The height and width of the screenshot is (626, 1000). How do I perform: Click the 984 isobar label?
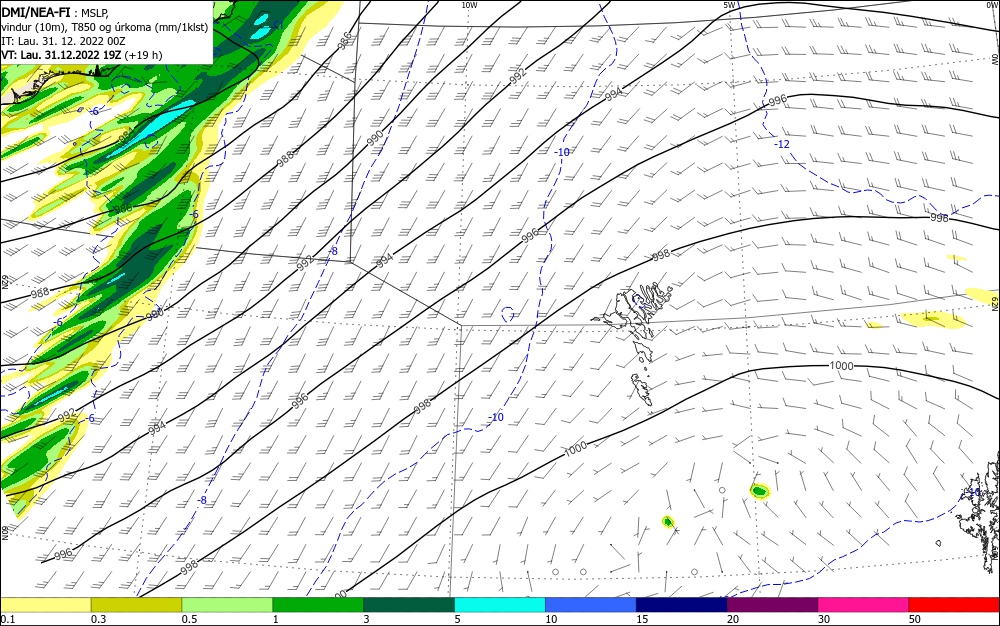click(x=127, y=135)
